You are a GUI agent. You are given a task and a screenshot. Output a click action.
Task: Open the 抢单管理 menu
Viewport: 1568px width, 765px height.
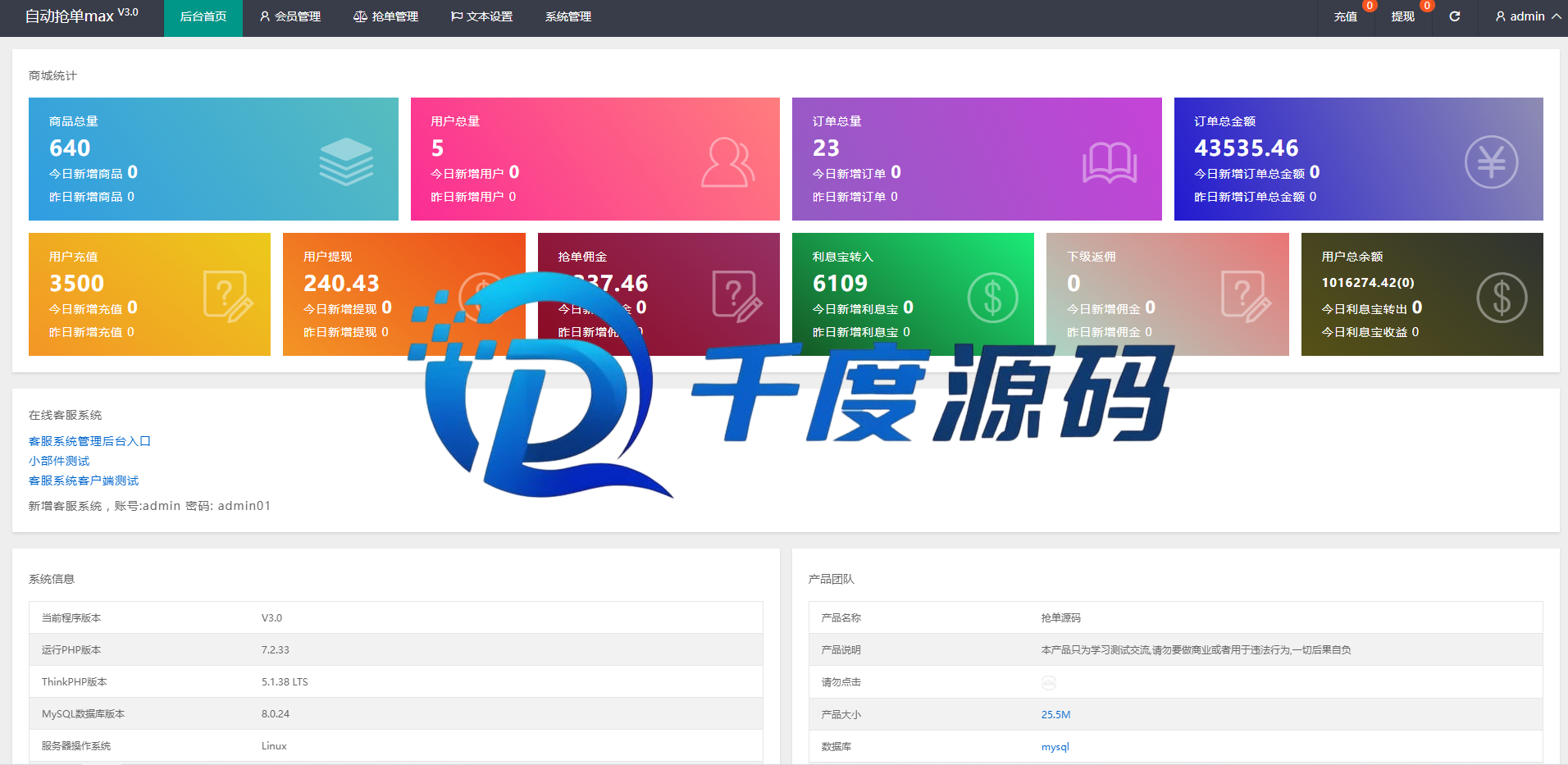385,17
